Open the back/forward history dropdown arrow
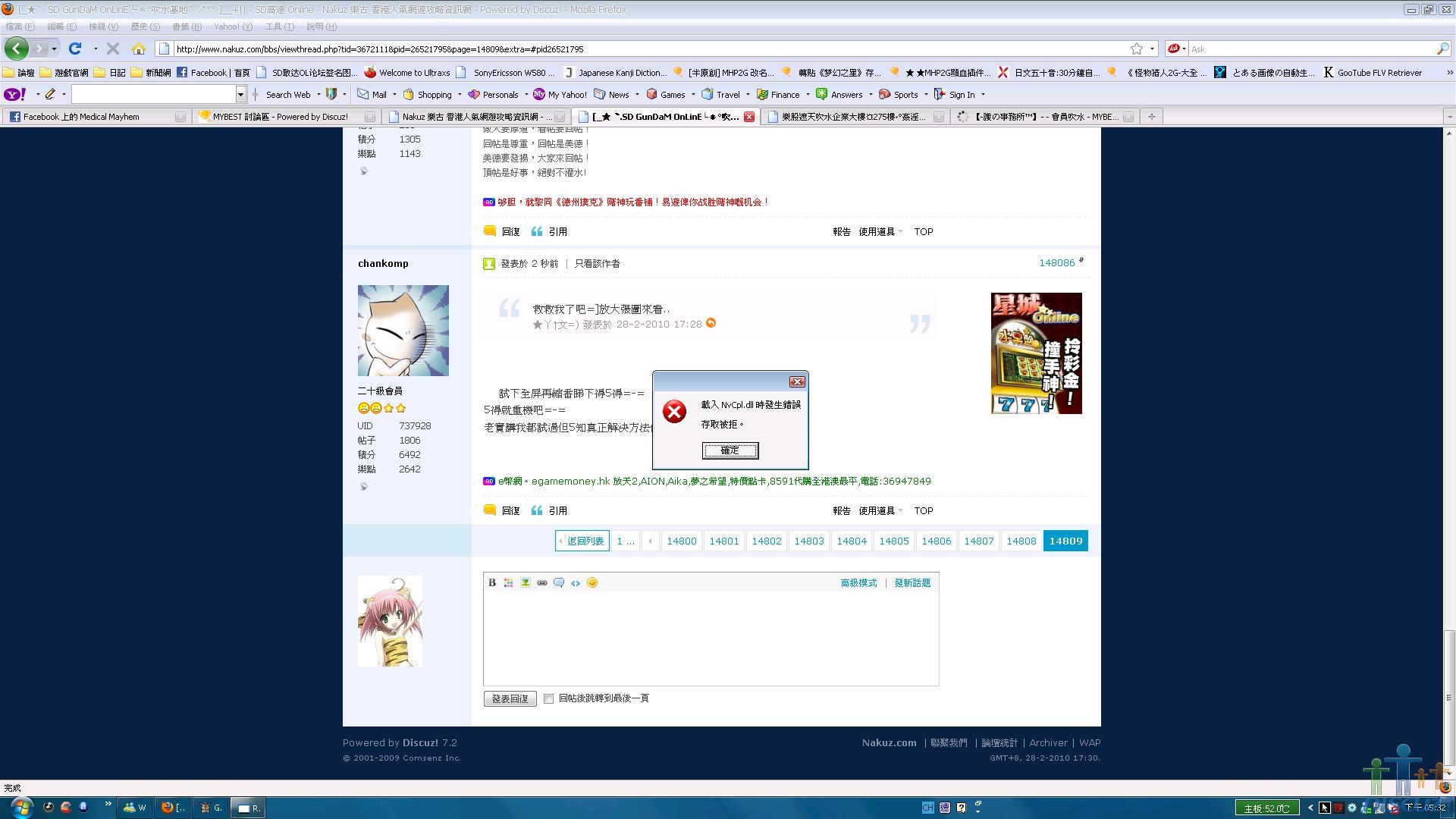The width and height of the screenshot is (1456, 819). point(54,49)
